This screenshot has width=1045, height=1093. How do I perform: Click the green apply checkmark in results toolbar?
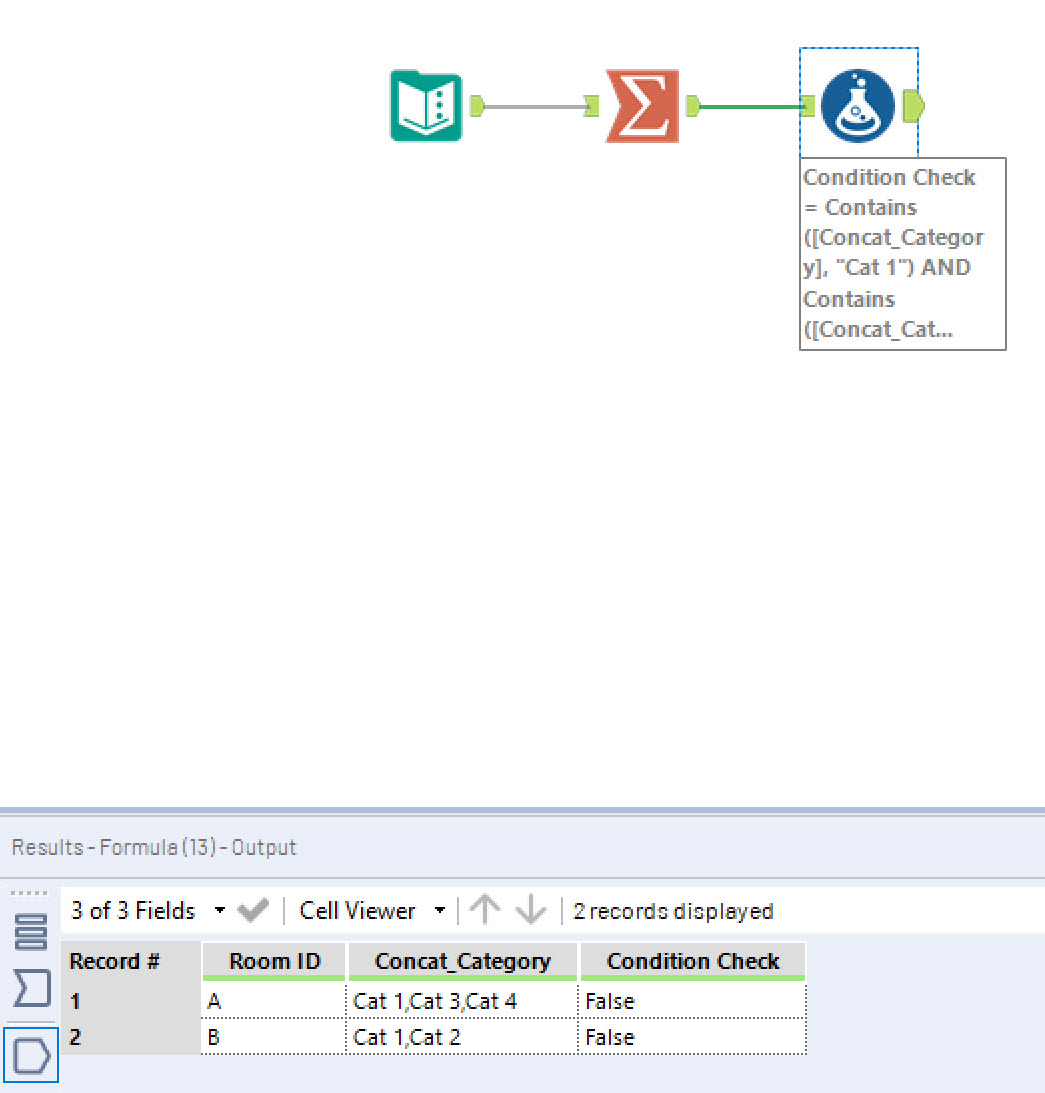[x=253, y=910]
